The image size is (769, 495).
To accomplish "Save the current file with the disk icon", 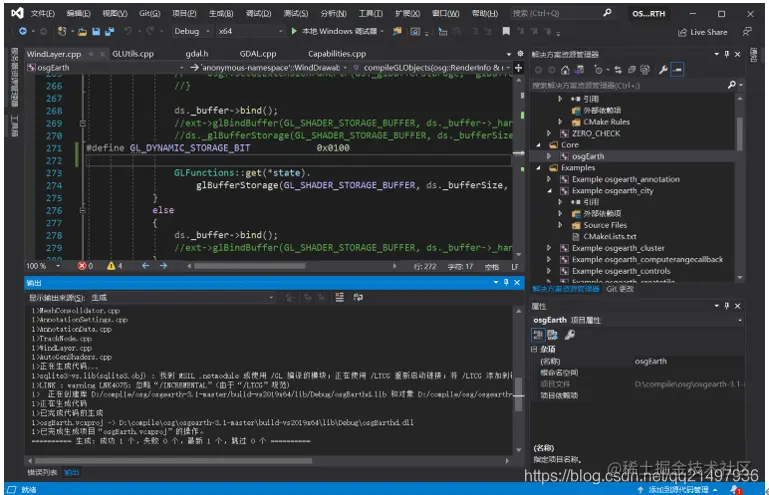I will click(96, 31).
